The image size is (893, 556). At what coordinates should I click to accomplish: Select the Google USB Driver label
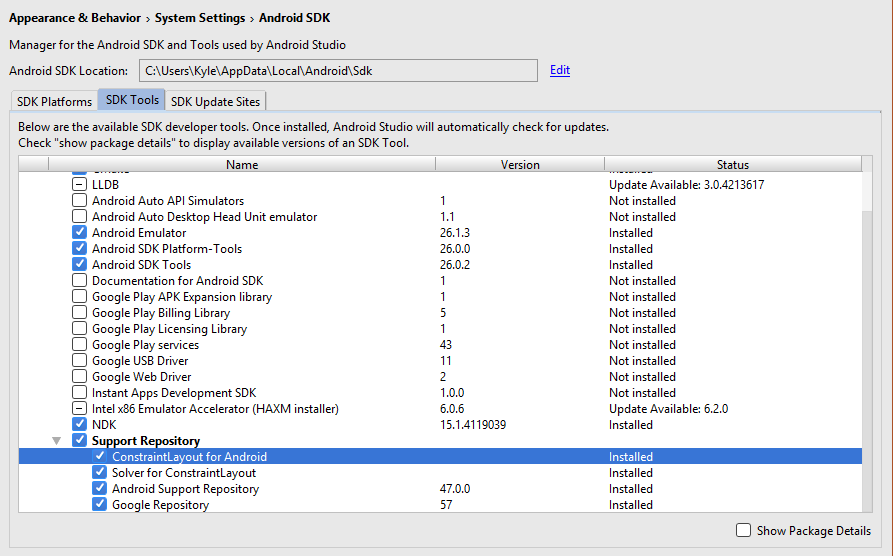(x=140, y=361)
